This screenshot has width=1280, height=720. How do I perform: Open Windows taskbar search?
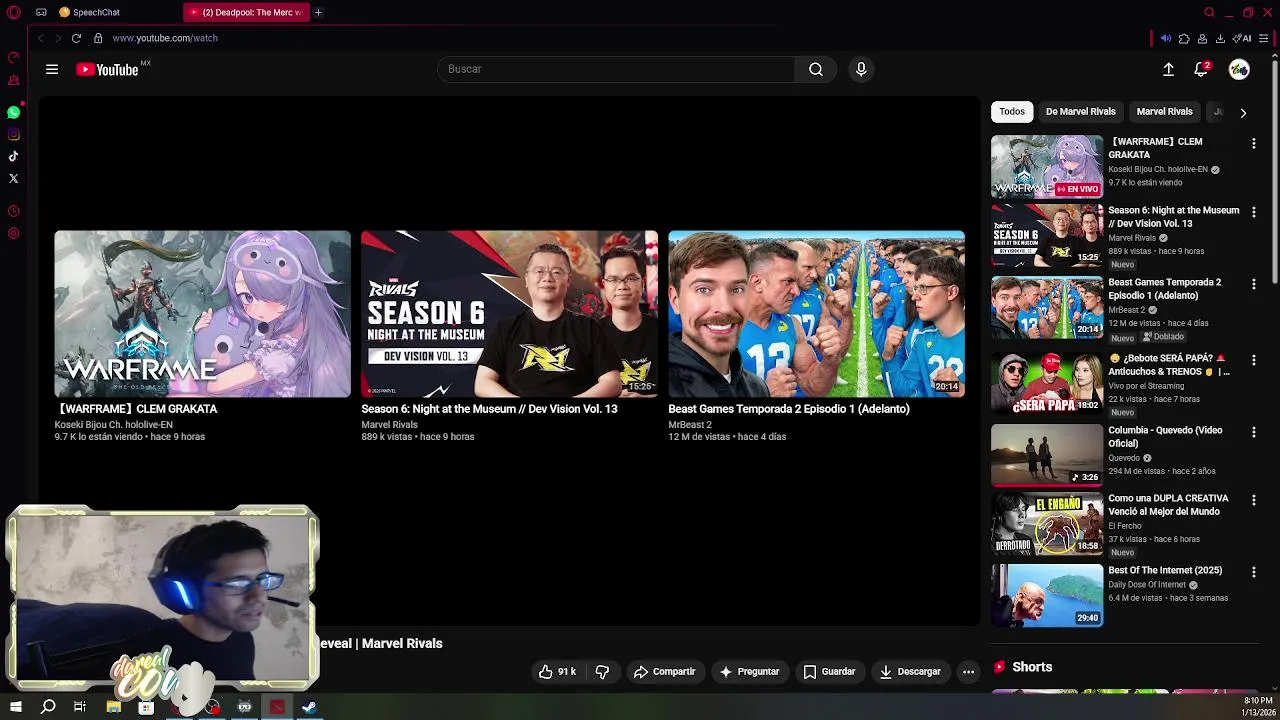pyautogui.click(x=48, y=707)
